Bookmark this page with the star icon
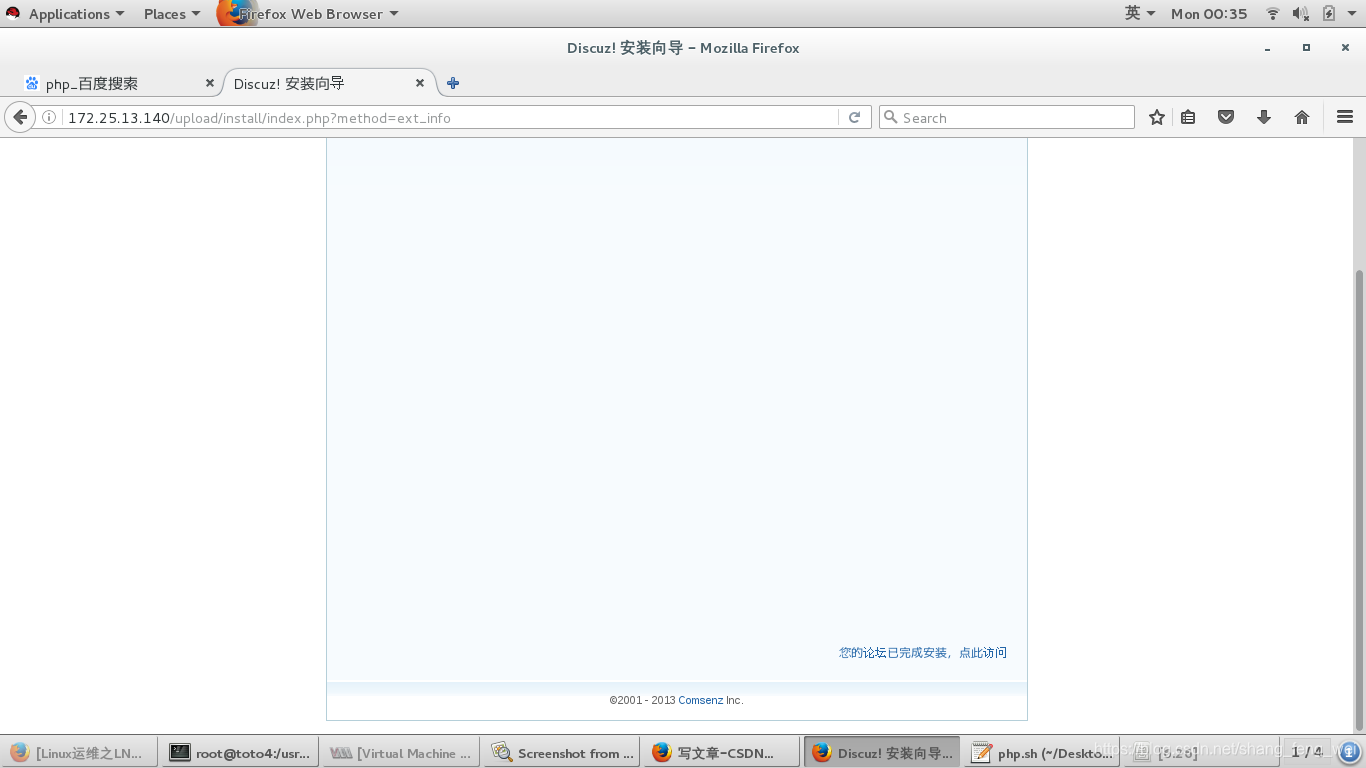This screenshot has height=768, width=1366. 1157,117
